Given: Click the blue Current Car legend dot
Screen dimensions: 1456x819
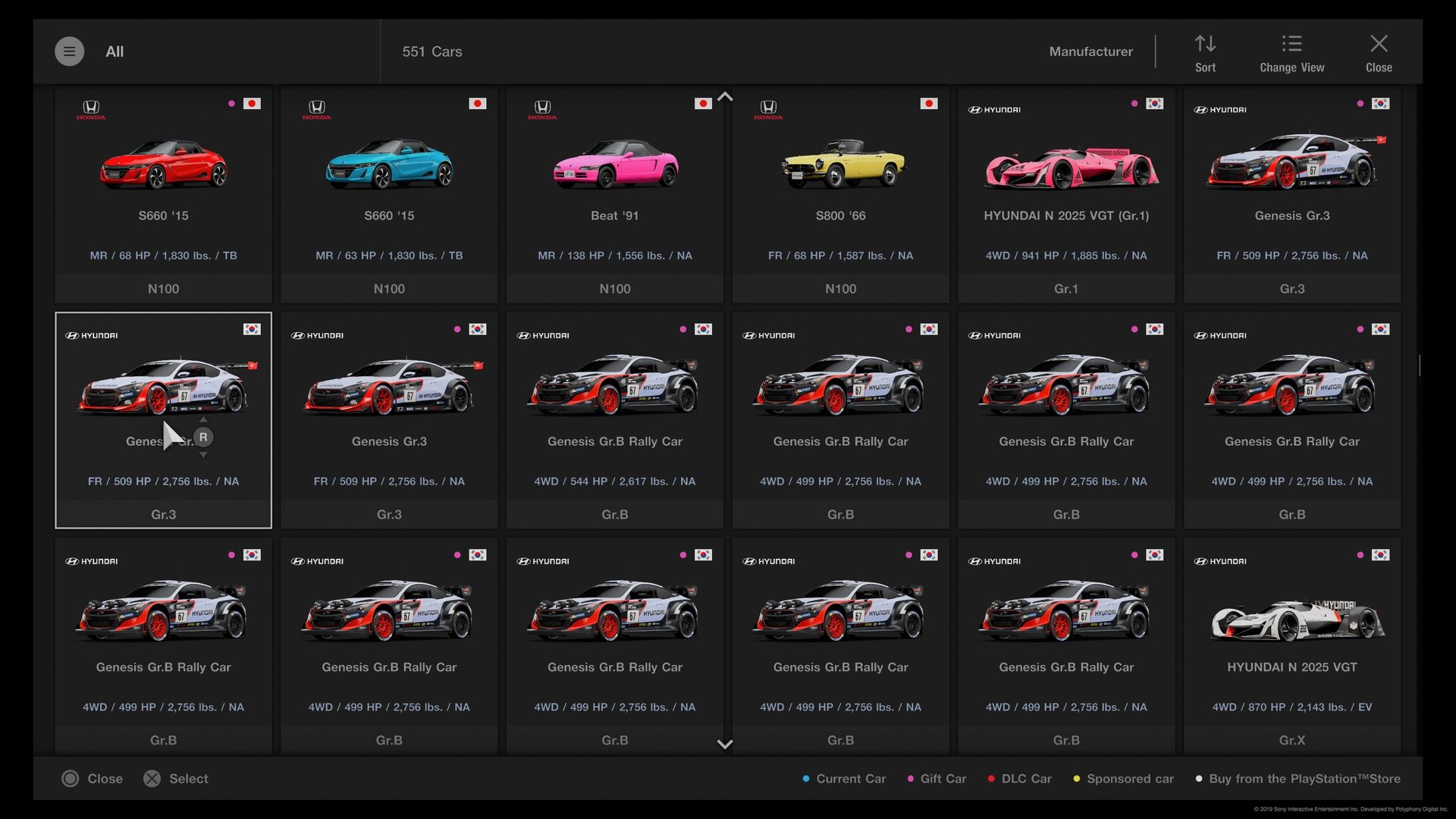Looking at the screenshot, I should [806, 779].
